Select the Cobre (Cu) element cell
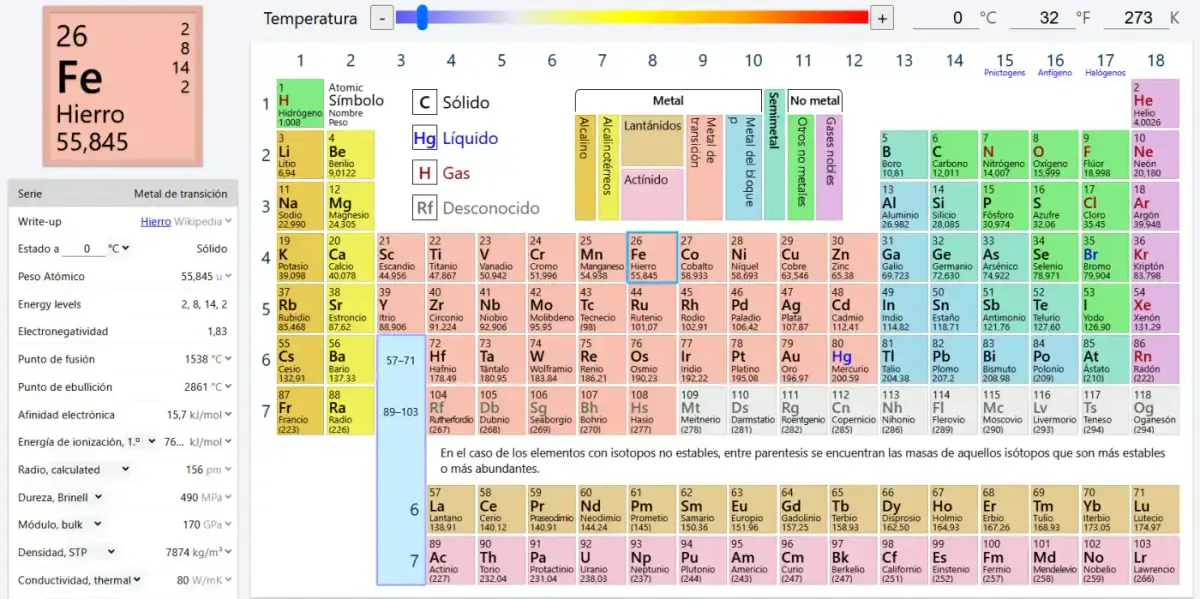The height and width of the screenshot is (599, 1200). [803, 258]
